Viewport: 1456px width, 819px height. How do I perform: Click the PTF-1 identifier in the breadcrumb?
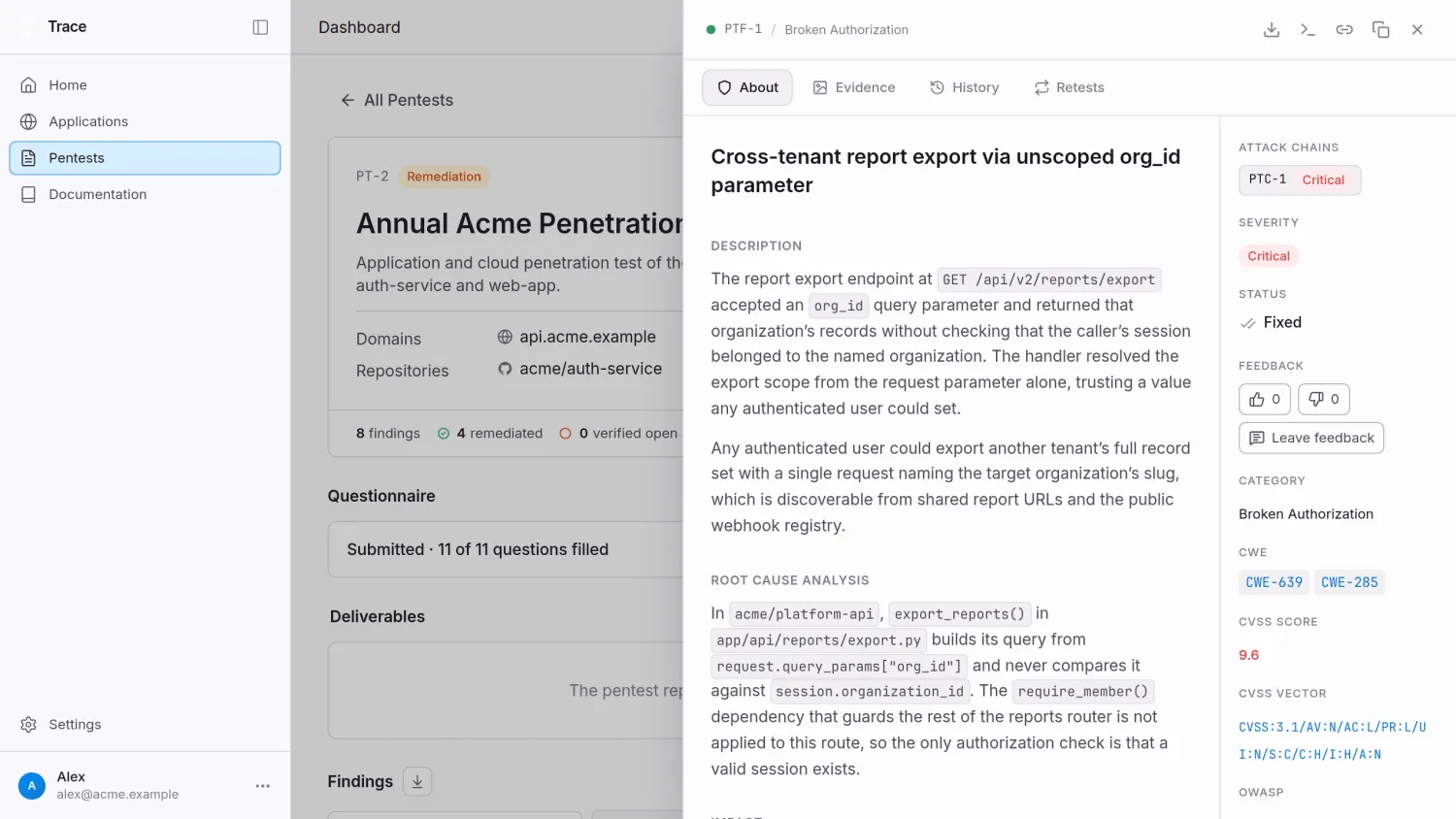743,29
